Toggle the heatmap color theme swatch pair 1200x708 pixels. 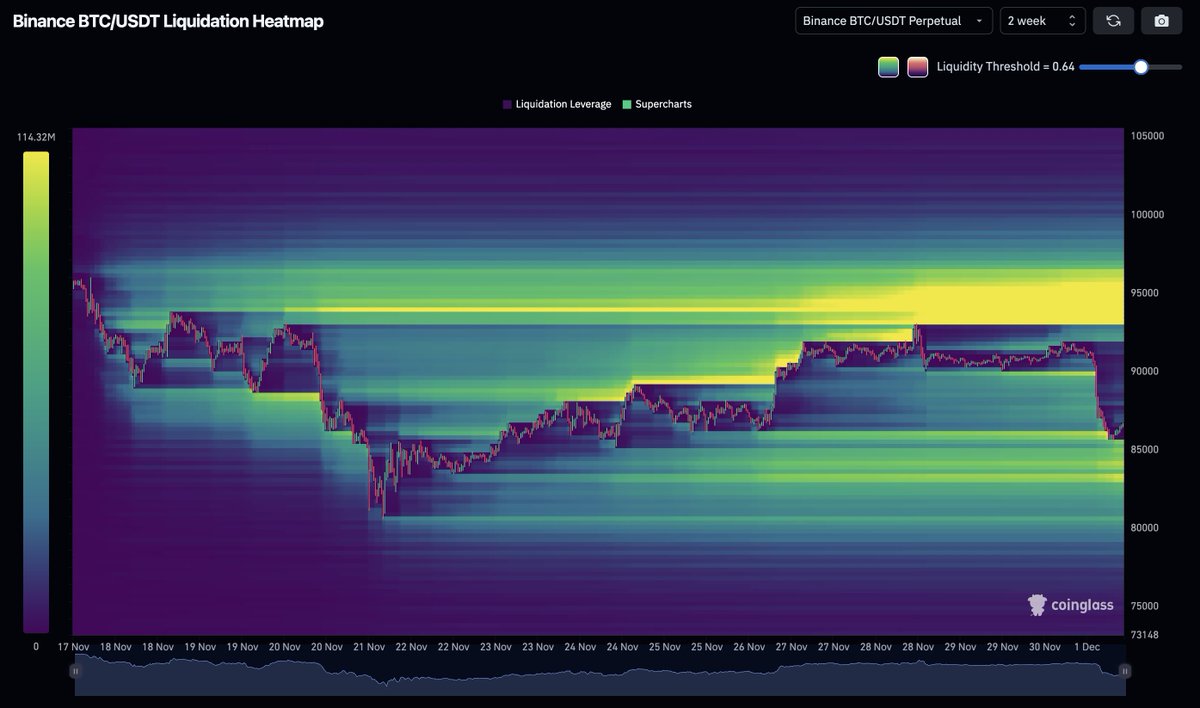pos(902,66)
